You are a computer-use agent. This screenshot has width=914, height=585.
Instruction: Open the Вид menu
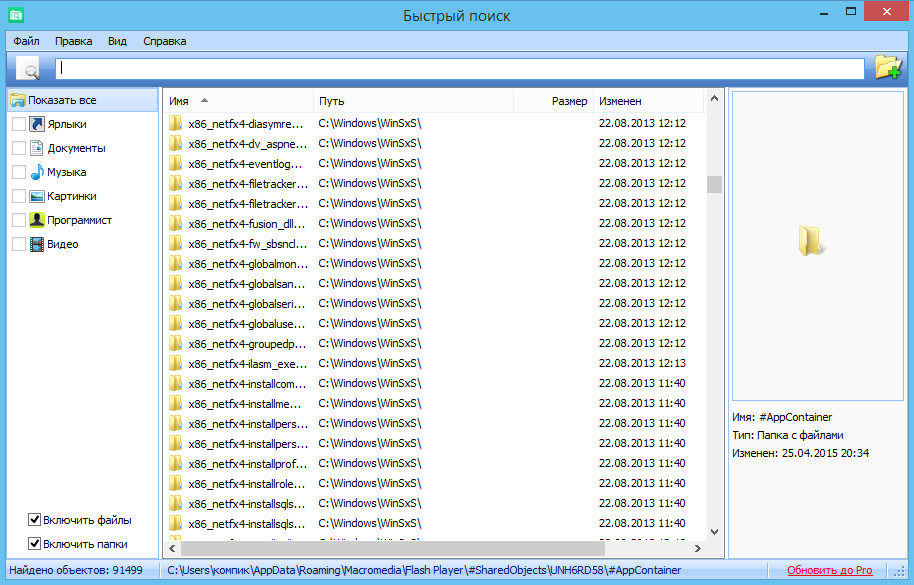[x=117, y=41]
